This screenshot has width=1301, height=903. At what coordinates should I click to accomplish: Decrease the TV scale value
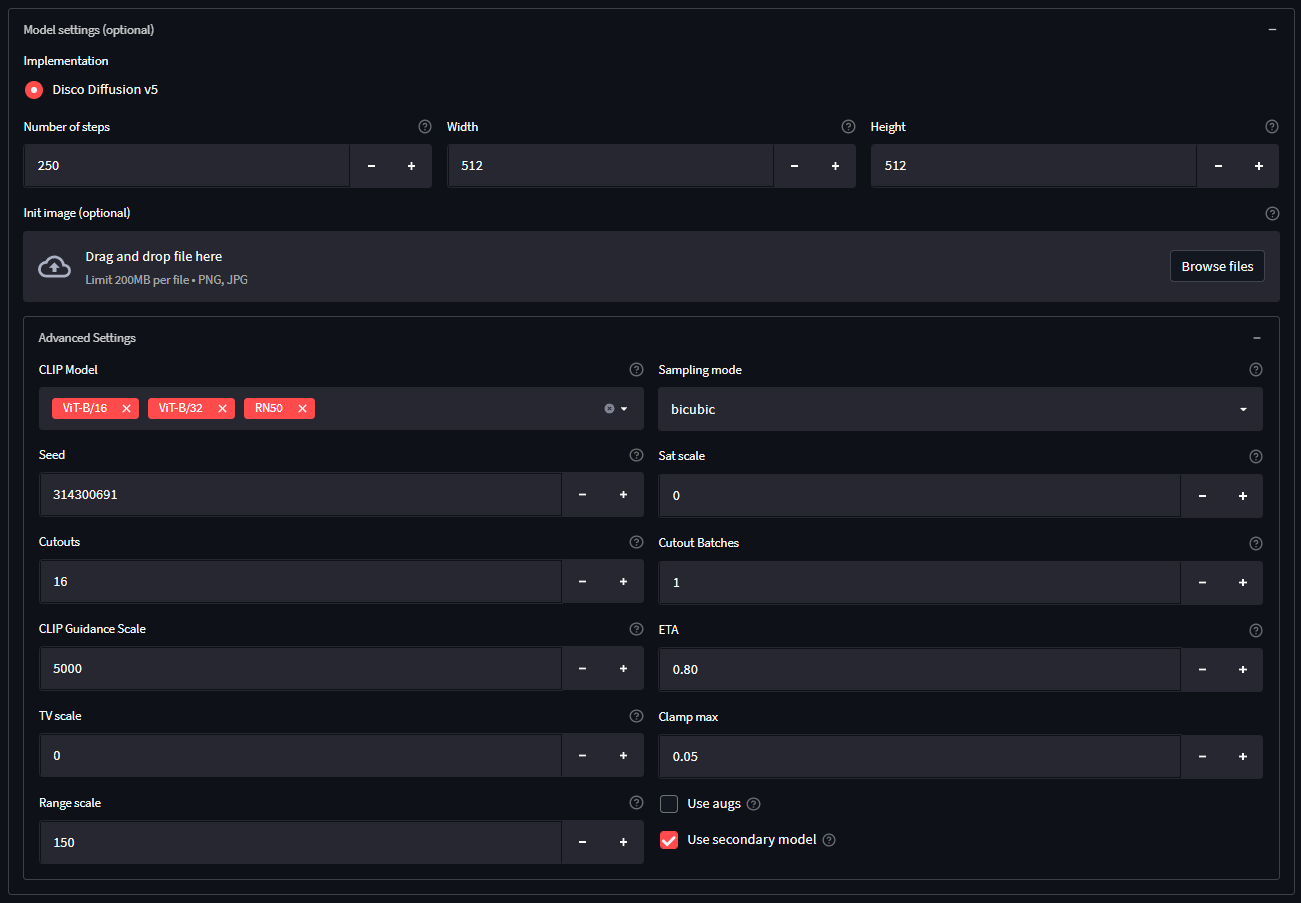coord(582,756)
